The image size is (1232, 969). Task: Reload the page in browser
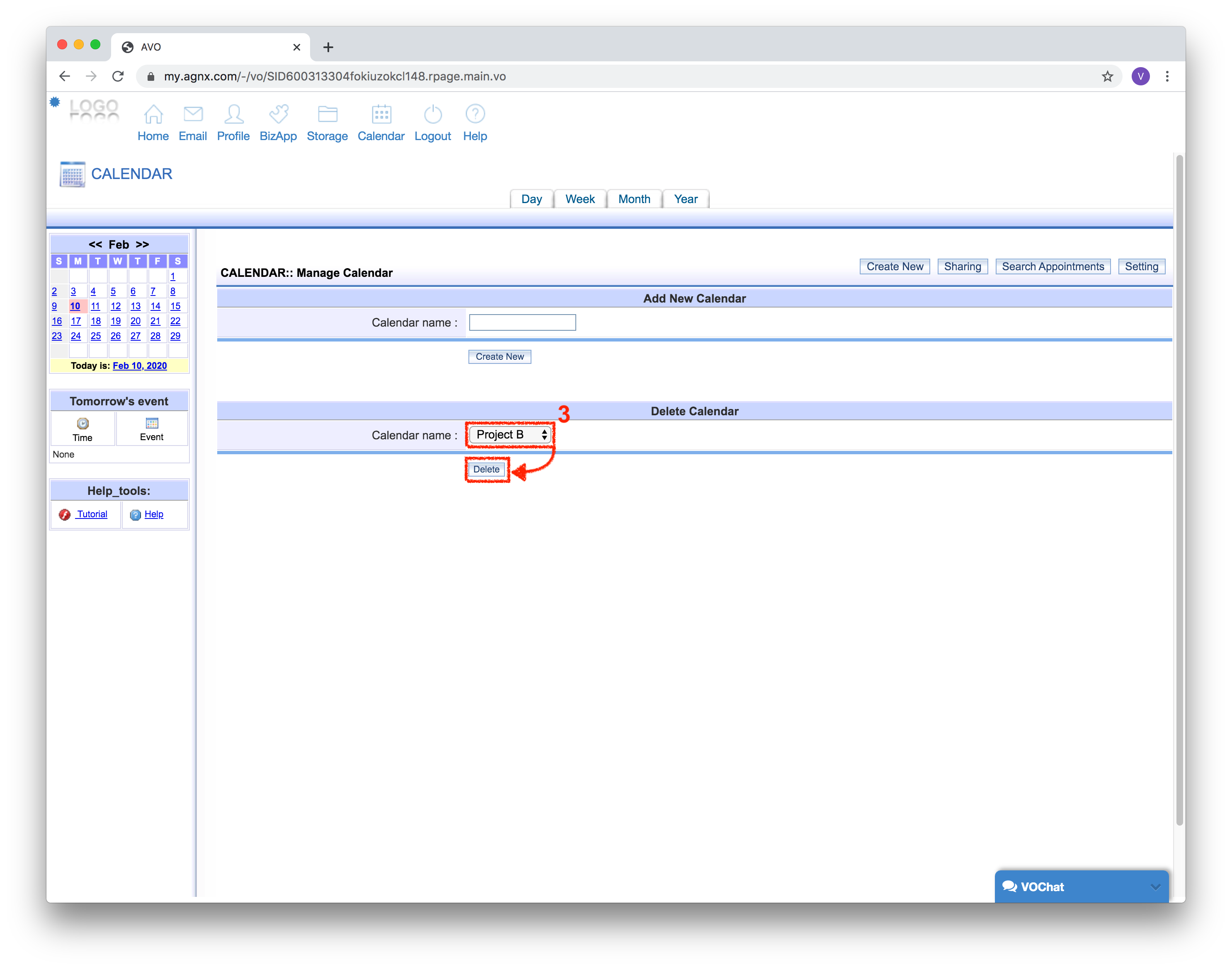point(118,77)
